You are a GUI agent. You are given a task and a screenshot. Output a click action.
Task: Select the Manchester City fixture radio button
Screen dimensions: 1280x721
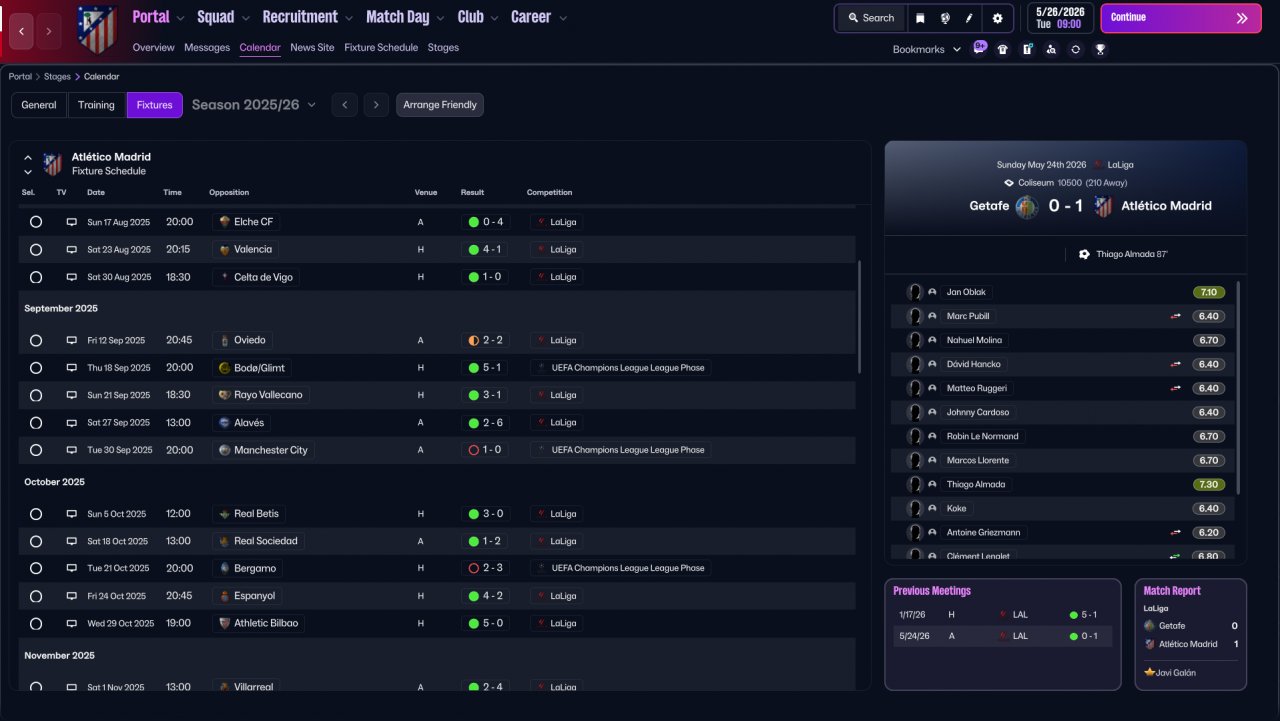(x=36, y=450)
